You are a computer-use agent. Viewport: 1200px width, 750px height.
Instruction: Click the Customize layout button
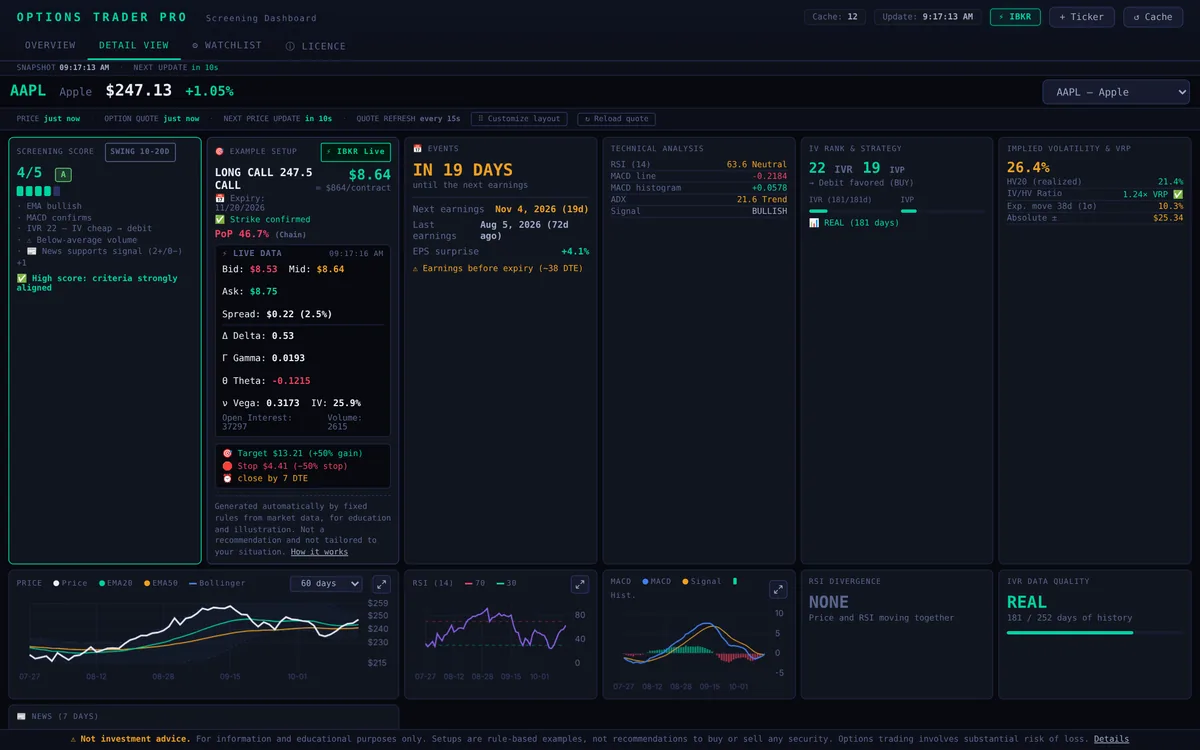[x=519, y=119]
